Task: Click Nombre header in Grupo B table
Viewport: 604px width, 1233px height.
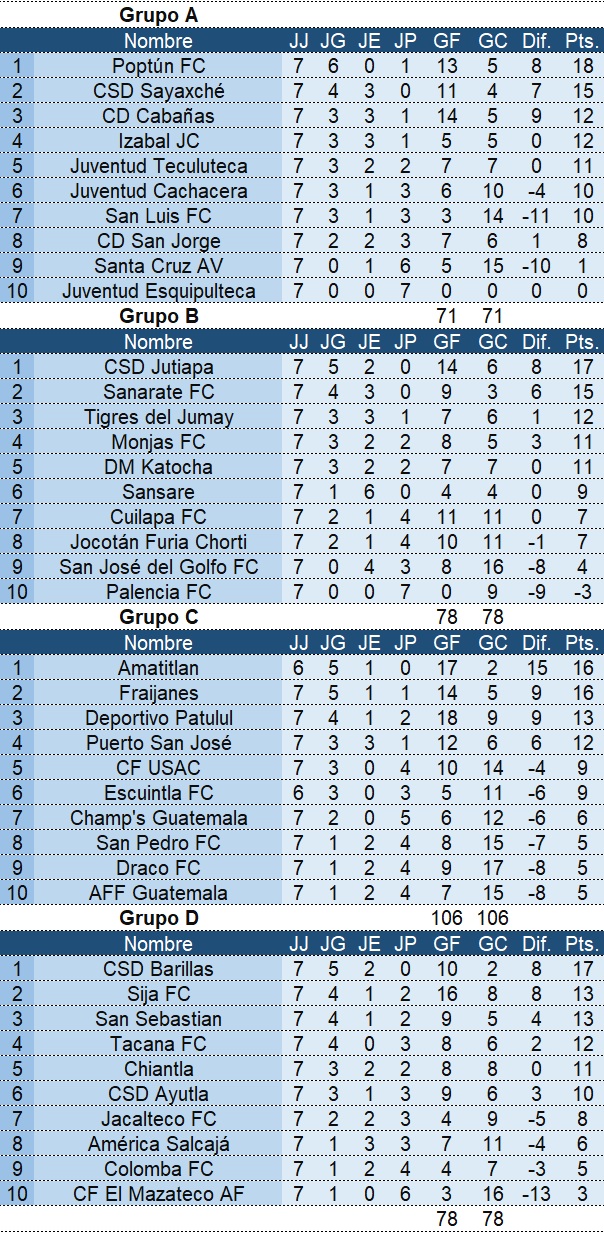Action: 158,342
